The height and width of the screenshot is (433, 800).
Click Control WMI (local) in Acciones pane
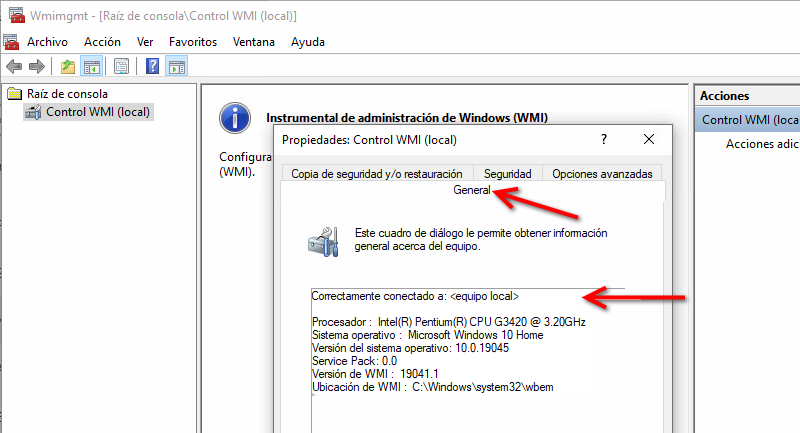[x=747, y=120]
